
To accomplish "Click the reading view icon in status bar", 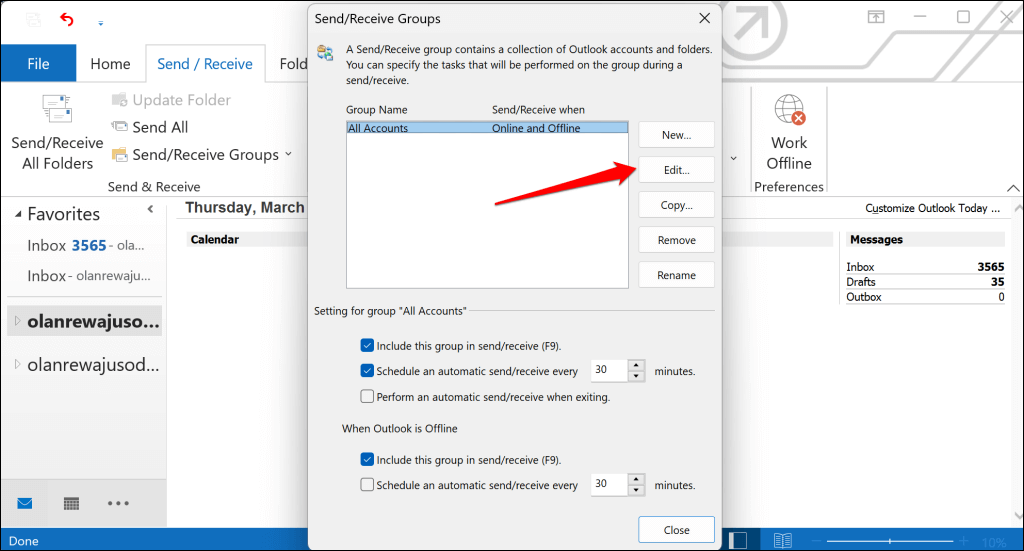I will 783,541.
